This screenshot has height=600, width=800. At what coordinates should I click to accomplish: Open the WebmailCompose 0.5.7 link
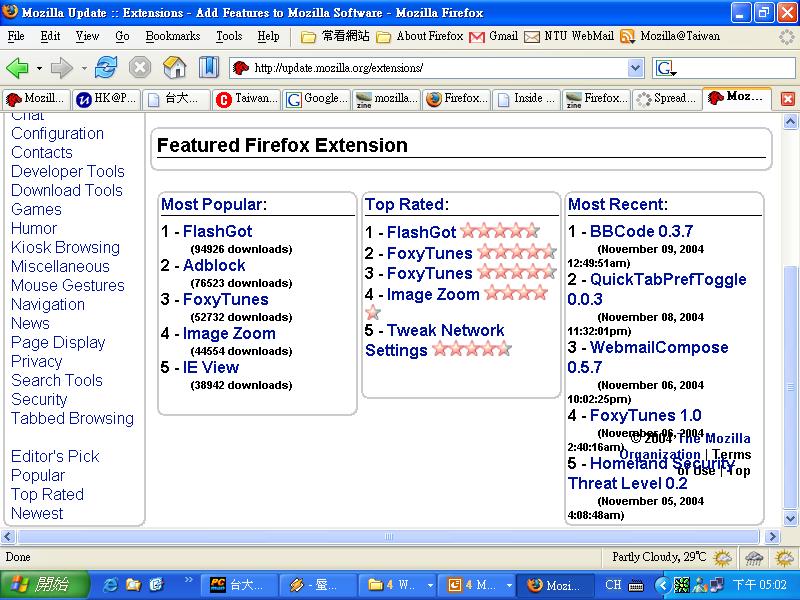(648, 357)
